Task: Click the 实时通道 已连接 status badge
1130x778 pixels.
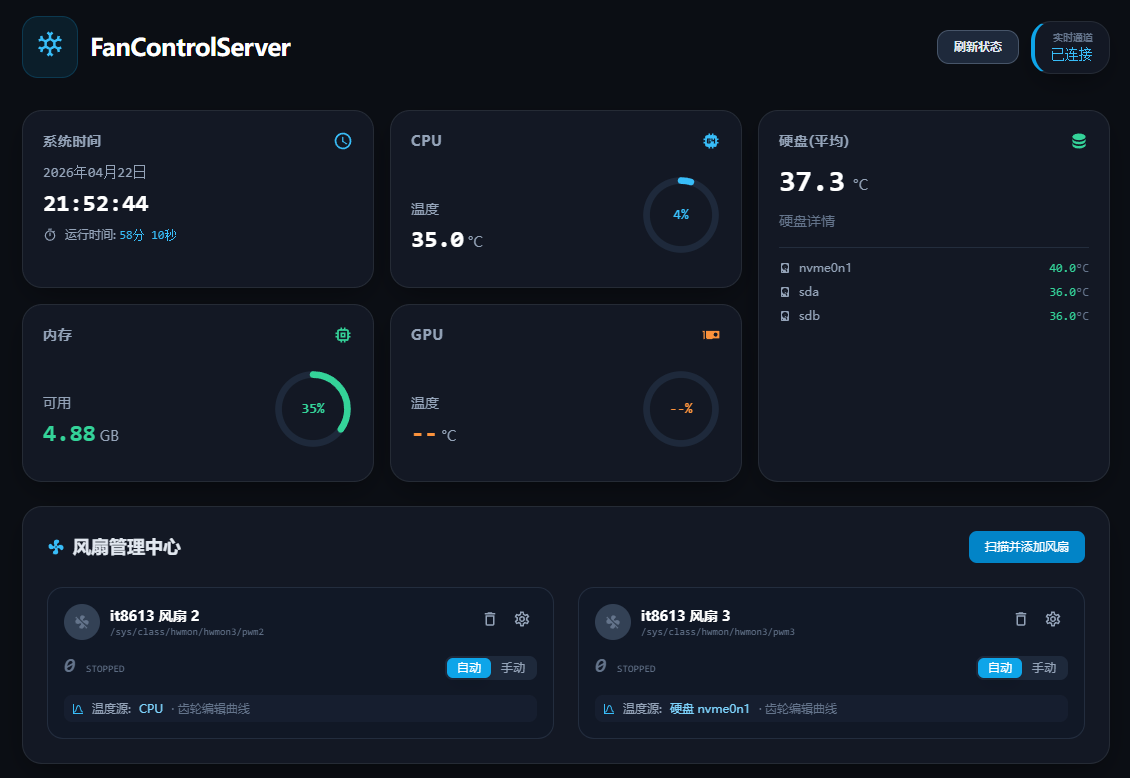Action: coord(1070,47)
